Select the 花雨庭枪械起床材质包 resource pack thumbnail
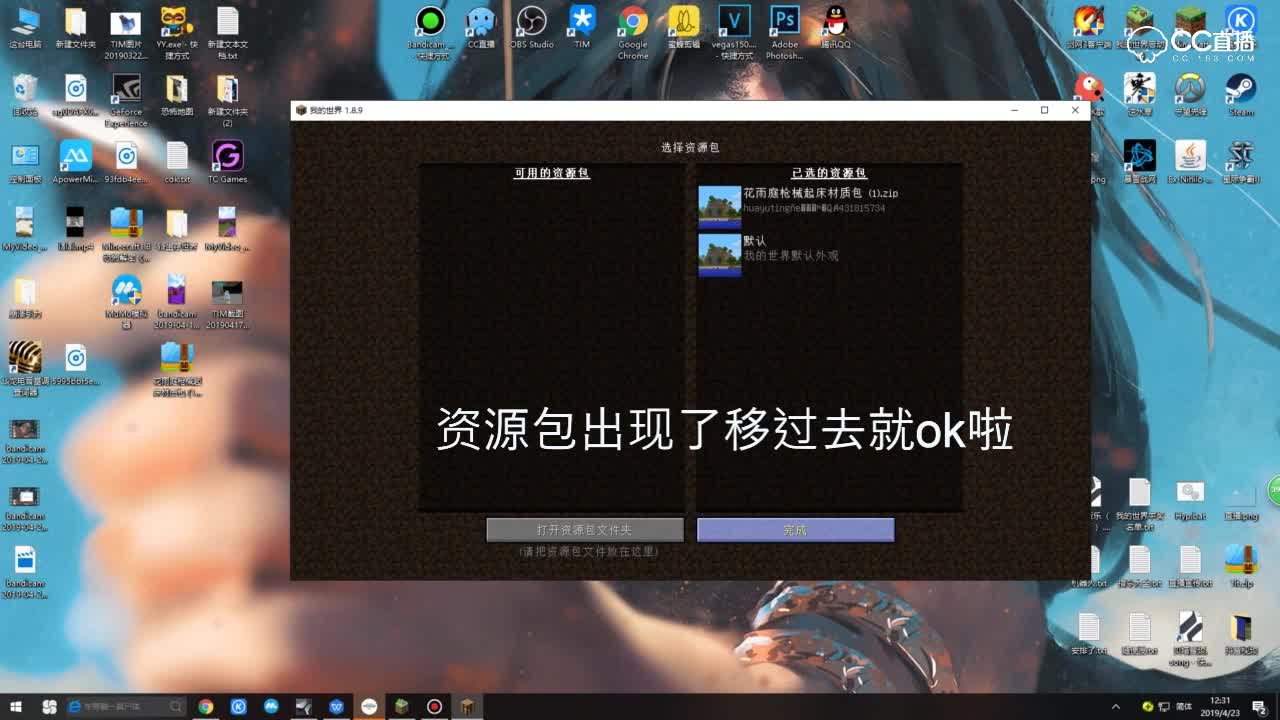Viewport: 1280px width, 720px height. coord(719,207)
